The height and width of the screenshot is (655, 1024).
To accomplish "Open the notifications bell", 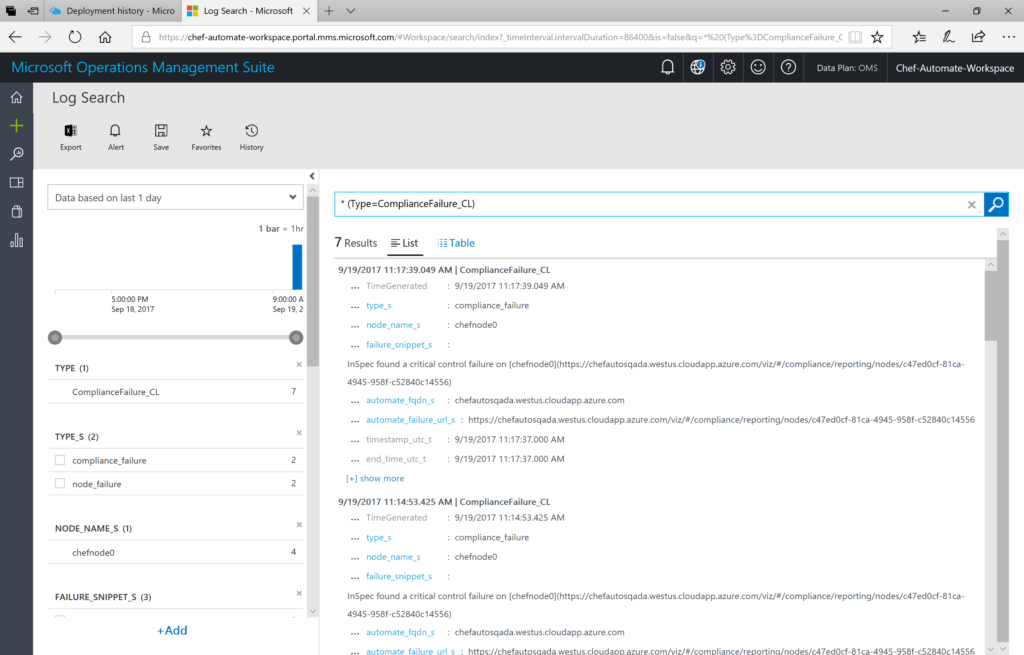I will tap(667, 67).
